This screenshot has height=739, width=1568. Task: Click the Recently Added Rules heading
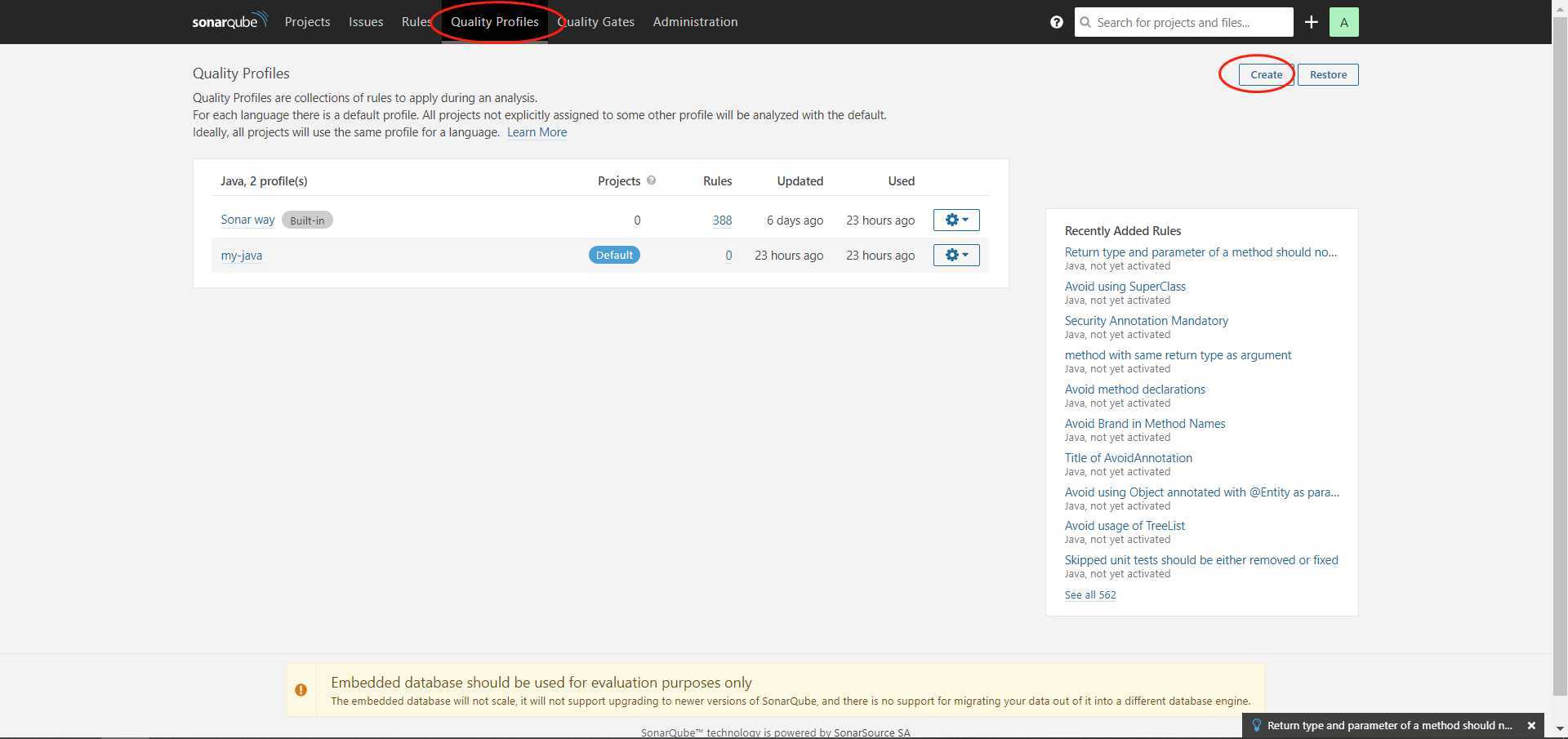1123,231
